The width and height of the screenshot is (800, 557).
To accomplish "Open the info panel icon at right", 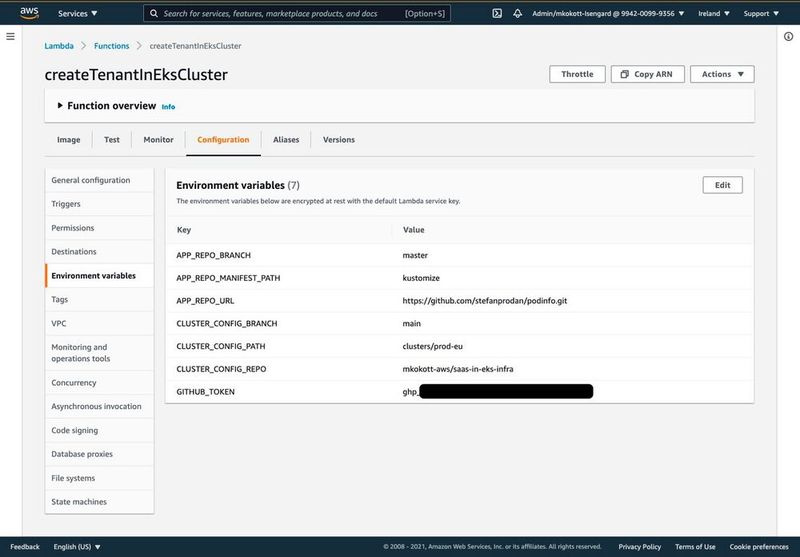I will point(788,36).
